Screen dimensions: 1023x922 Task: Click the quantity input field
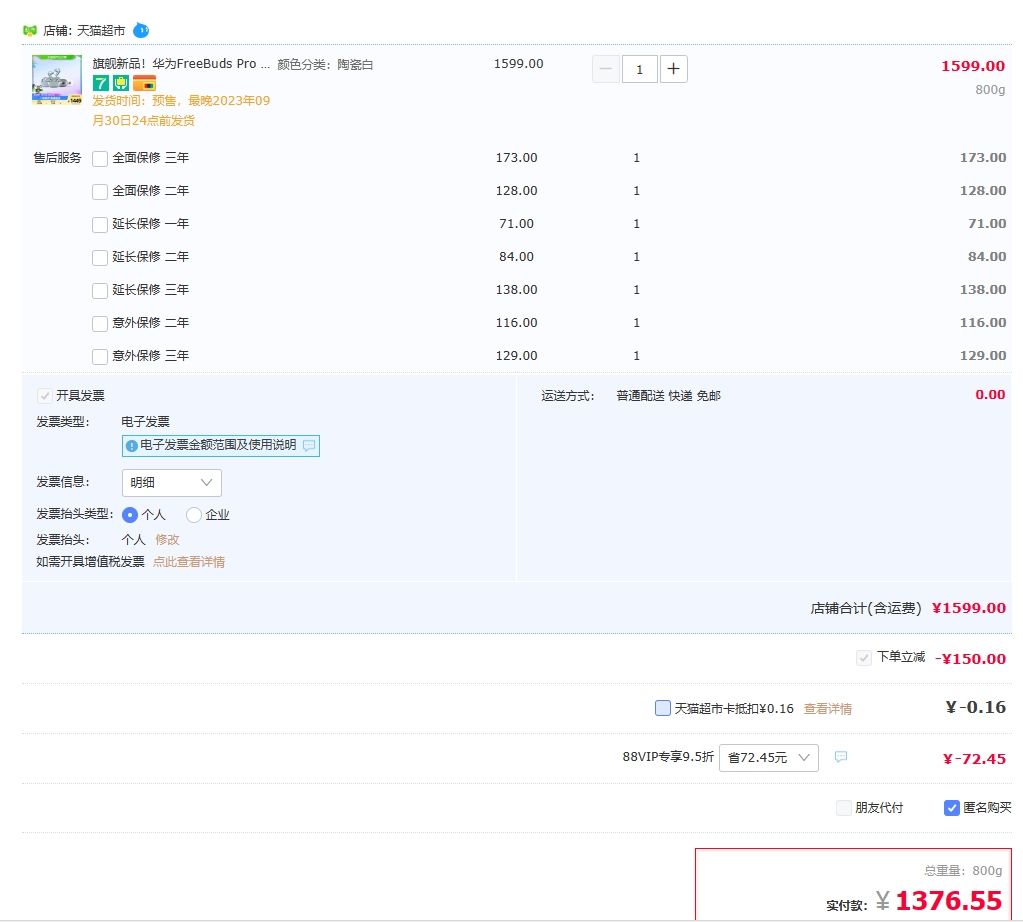point(639,69)
